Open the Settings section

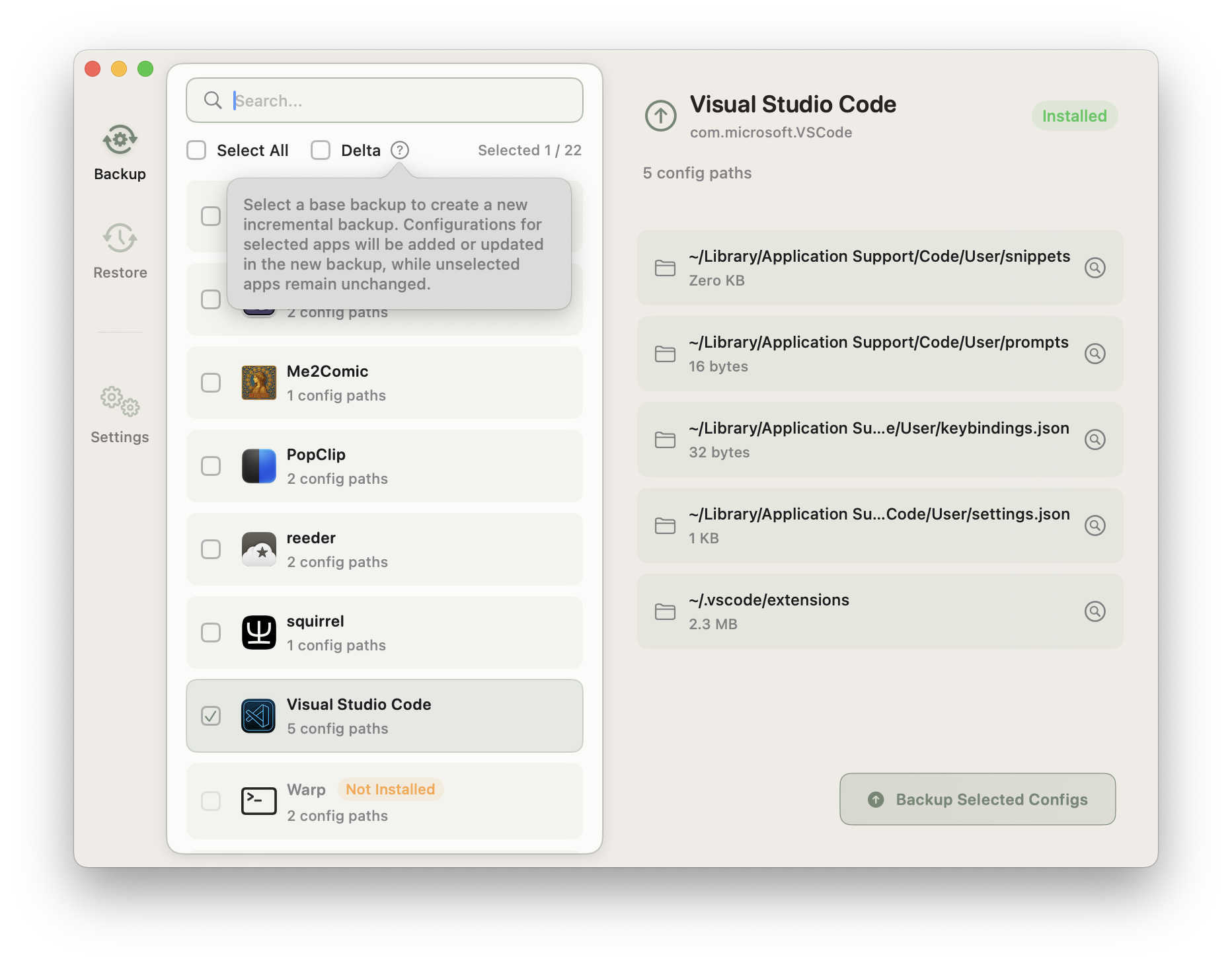tap(120, 415)
